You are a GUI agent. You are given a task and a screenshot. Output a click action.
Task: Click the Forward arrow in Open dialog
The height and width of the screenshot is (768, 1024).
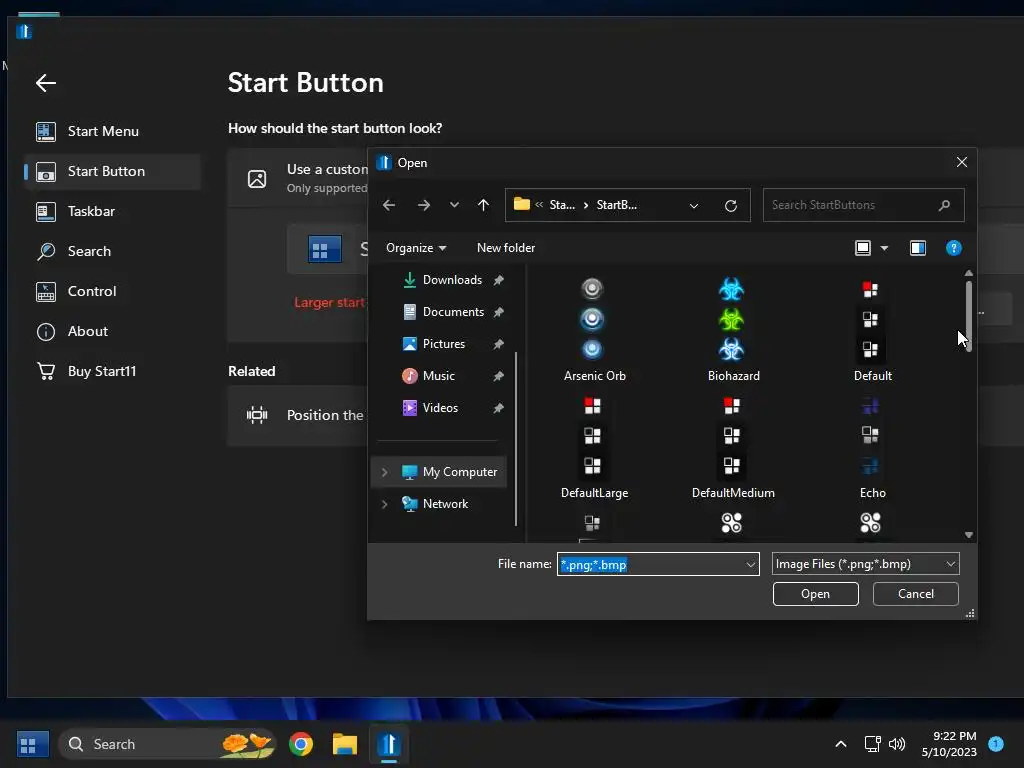tap(423, 205)
